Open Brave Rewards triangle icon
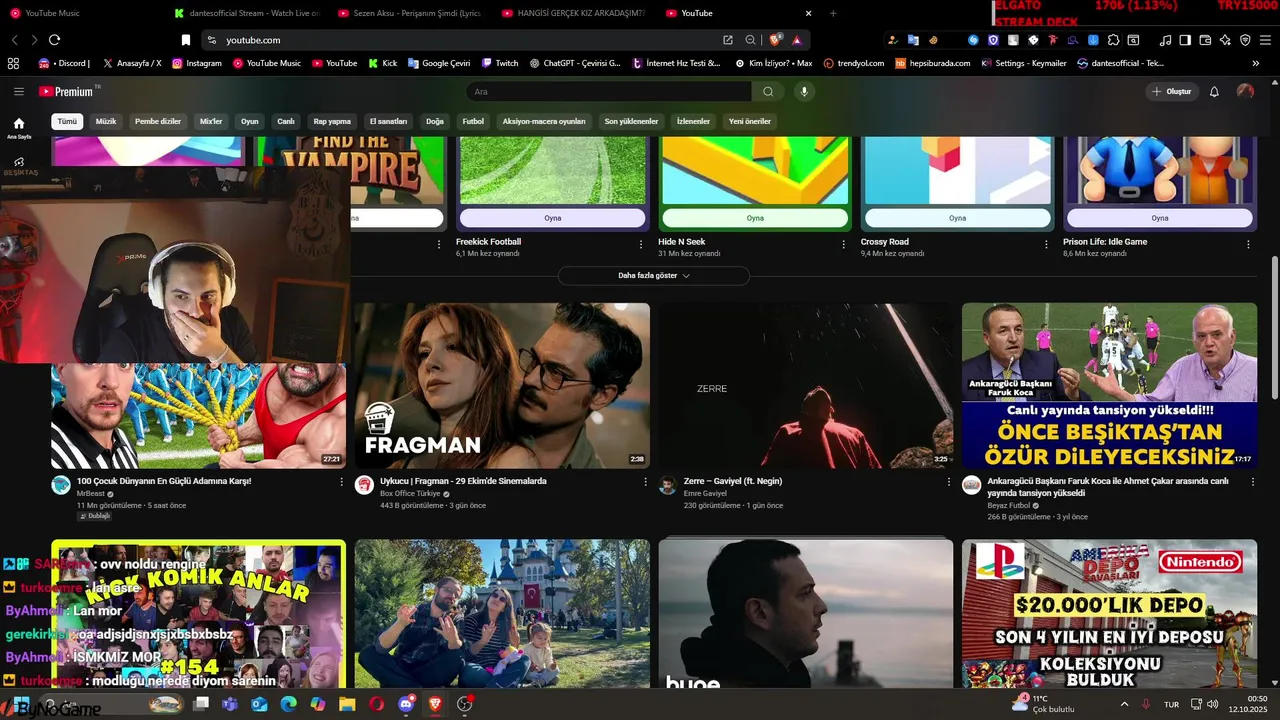 tap(797, 40)
